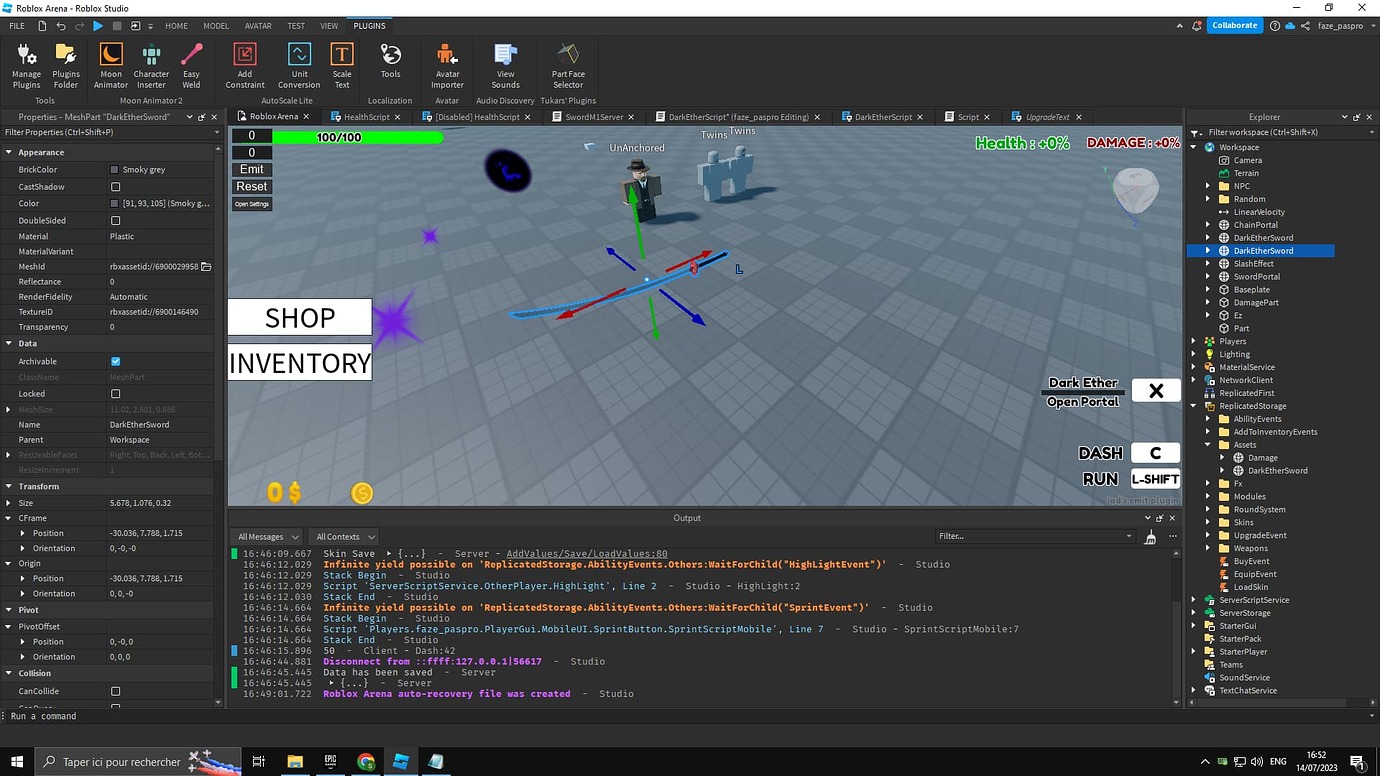Select the Character Inserter plugin
Image resolution: width=1380 pixels, height=776 pixels.
tap(151, 66)
